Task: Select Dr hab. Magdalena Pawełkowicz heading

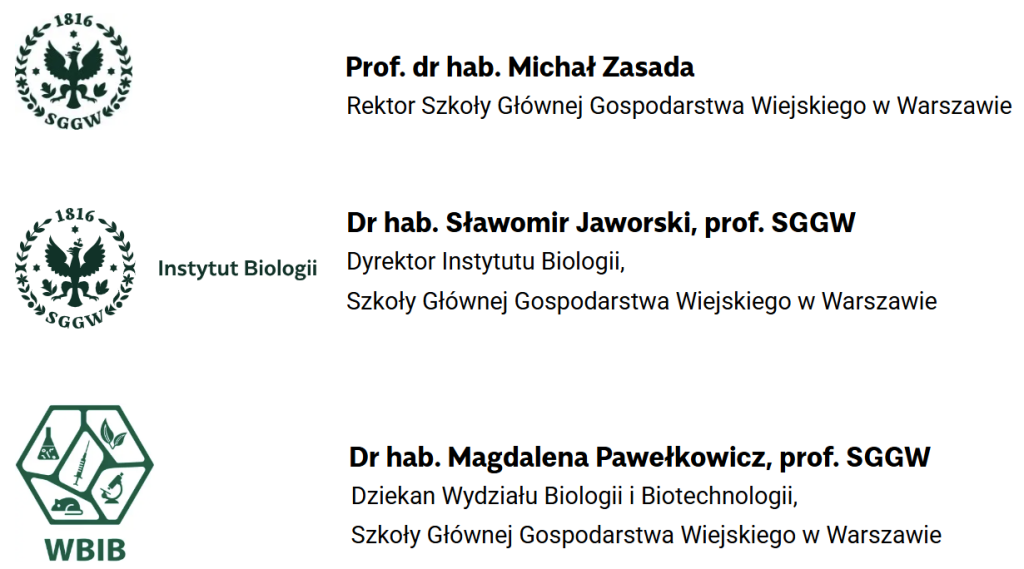Action: click(x=640, y=457)
